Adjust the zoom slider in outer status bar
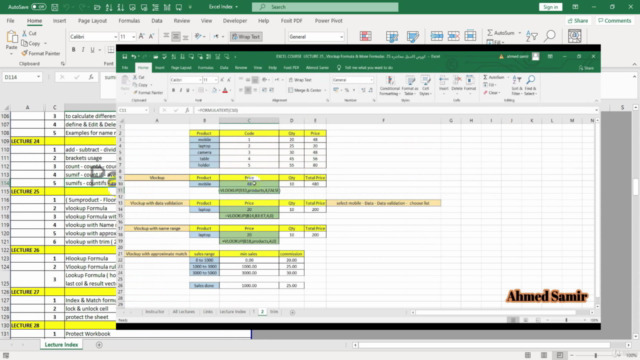The image size is (640, 360). pos(596,356)
